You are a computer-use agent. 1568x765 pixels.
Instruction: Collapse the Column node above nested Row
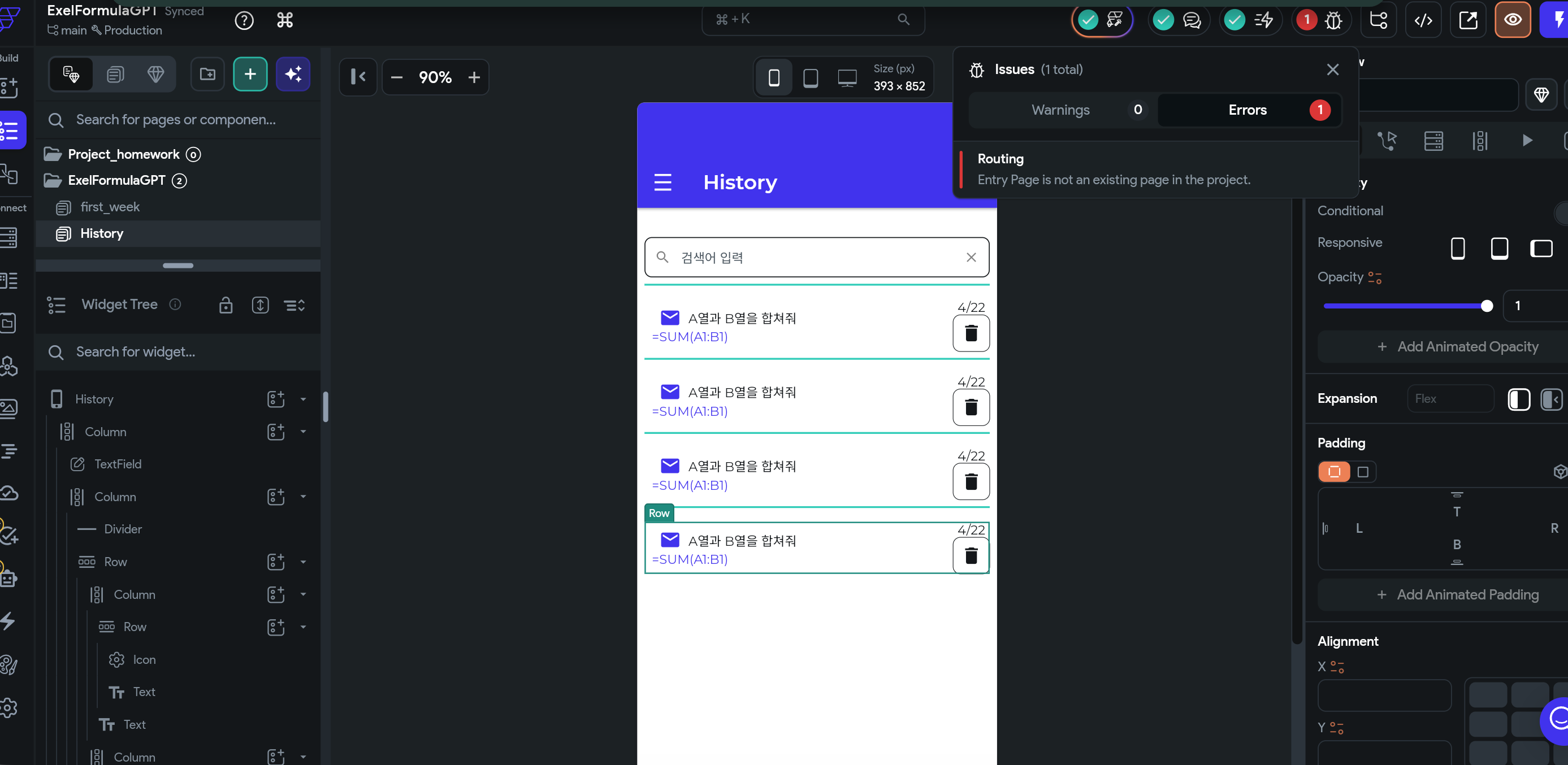tap(303, 594)
